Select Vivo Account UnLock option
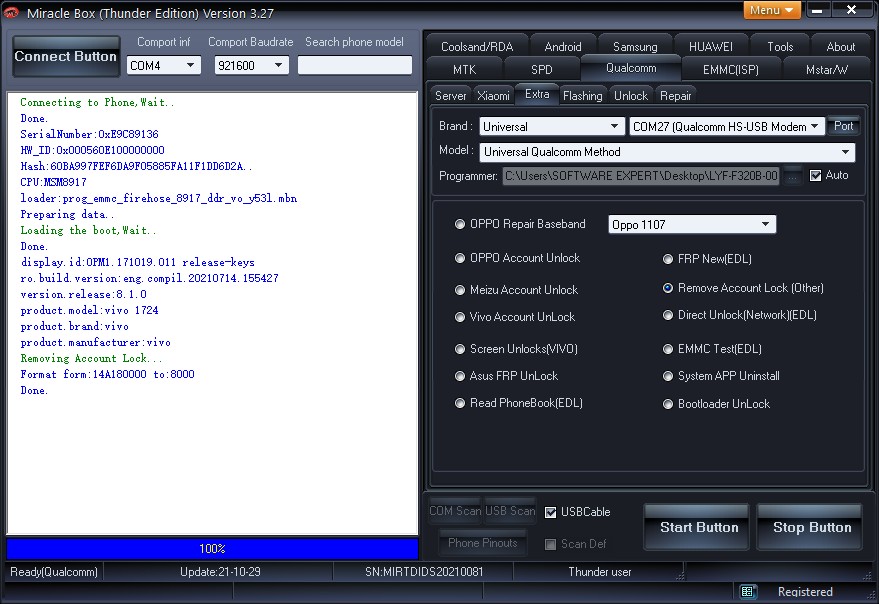The width and height of the screenshot is (879, 604). click(460, 317)
